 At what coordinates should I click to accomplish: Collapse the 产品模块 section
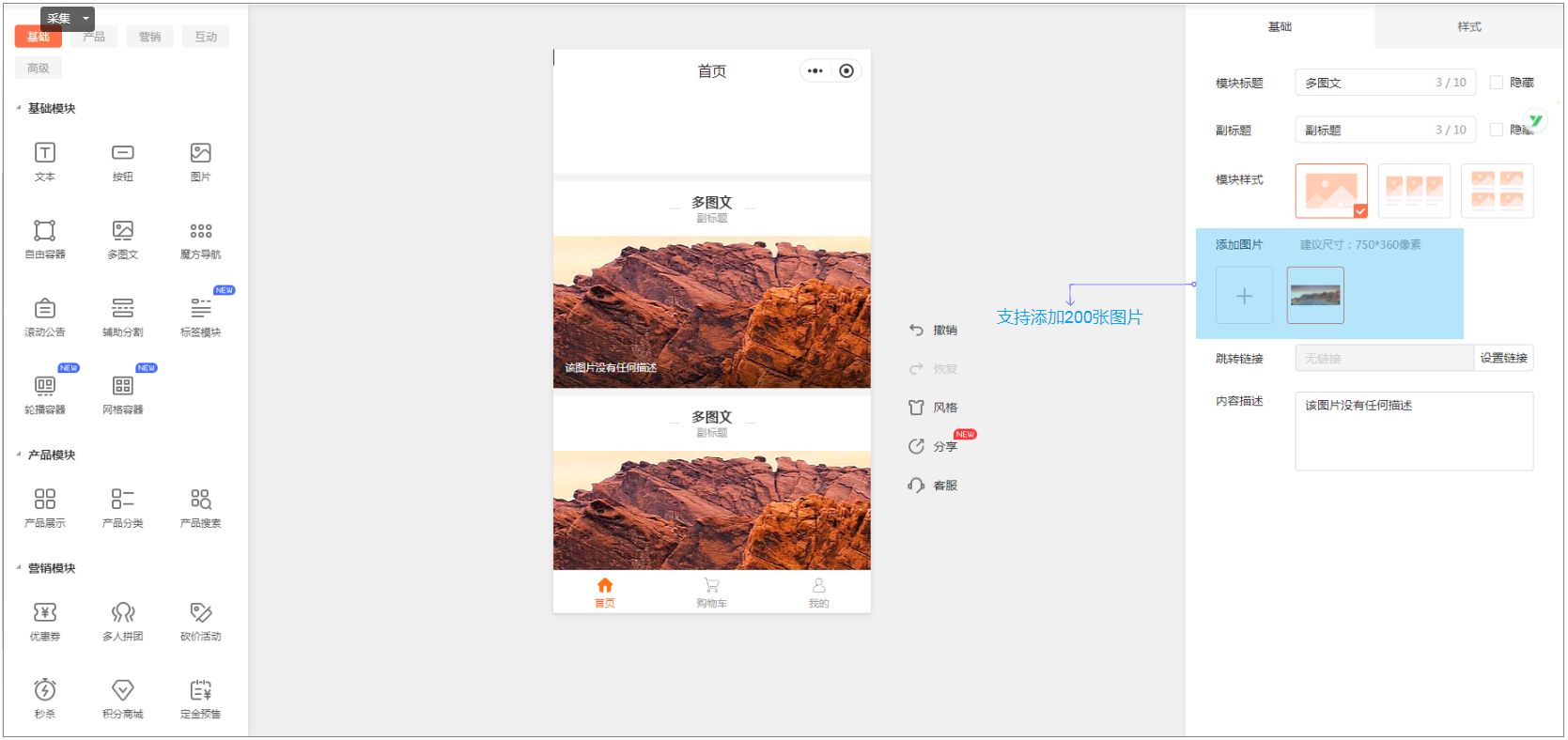point(19,455)
